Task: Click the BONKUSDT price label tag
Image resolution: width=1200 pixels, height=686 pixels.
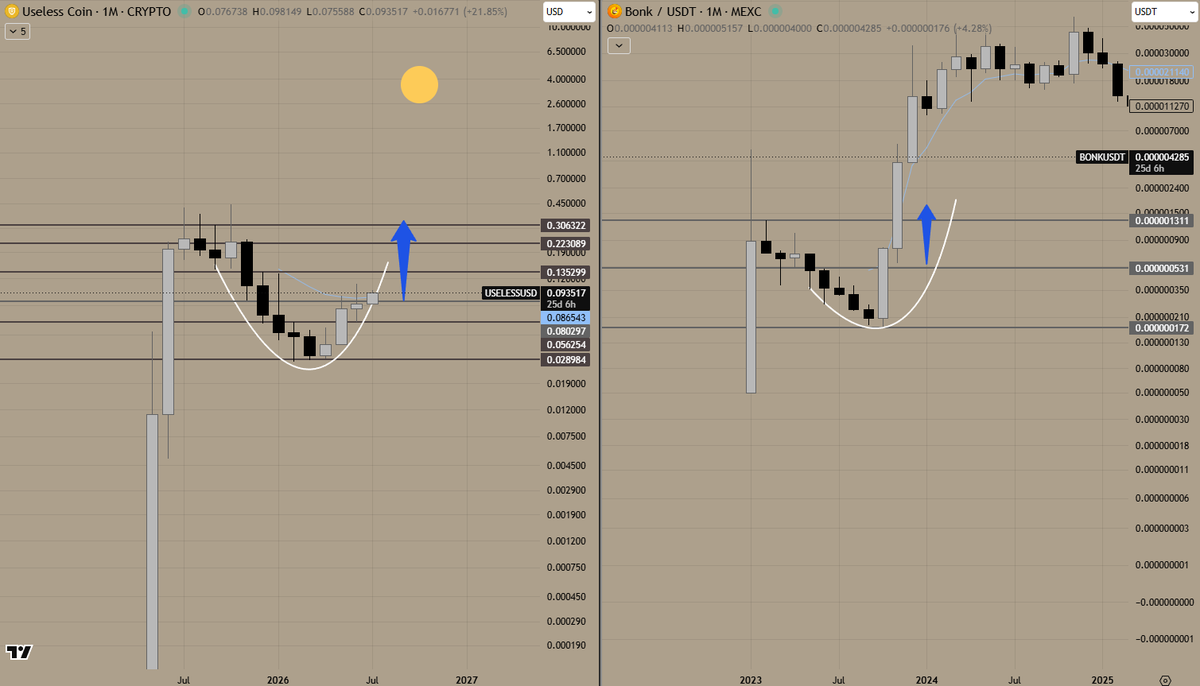Action: coord(1102,157)
